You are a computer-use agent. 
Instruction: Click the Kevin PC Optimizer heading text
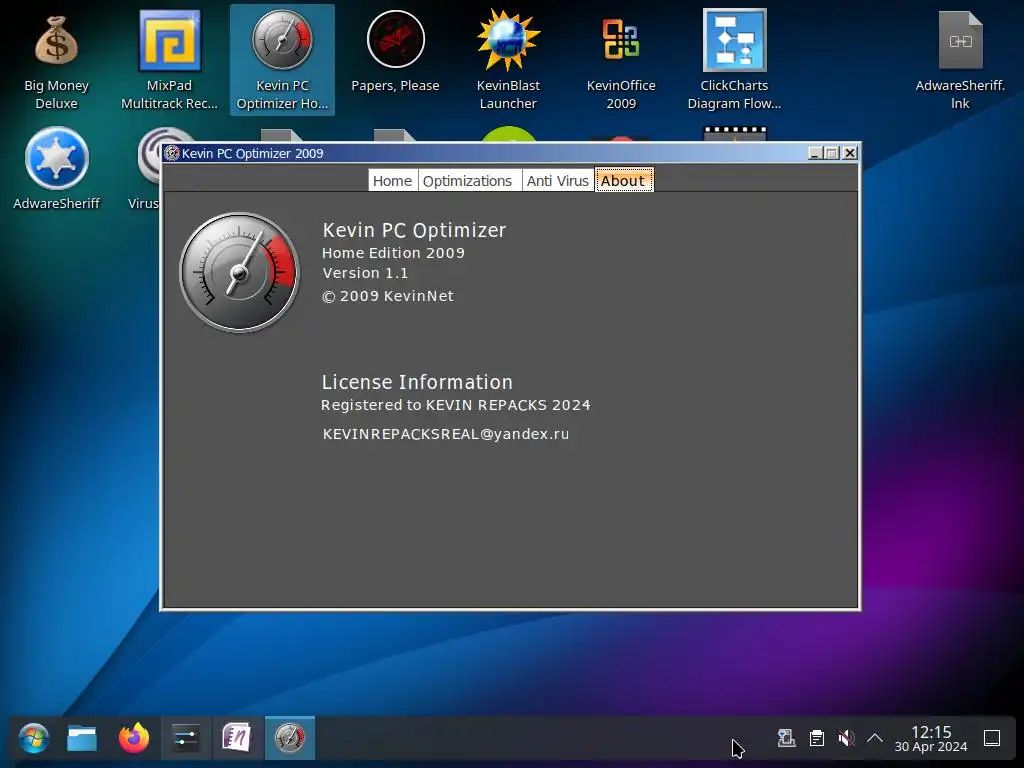[414, 231]
